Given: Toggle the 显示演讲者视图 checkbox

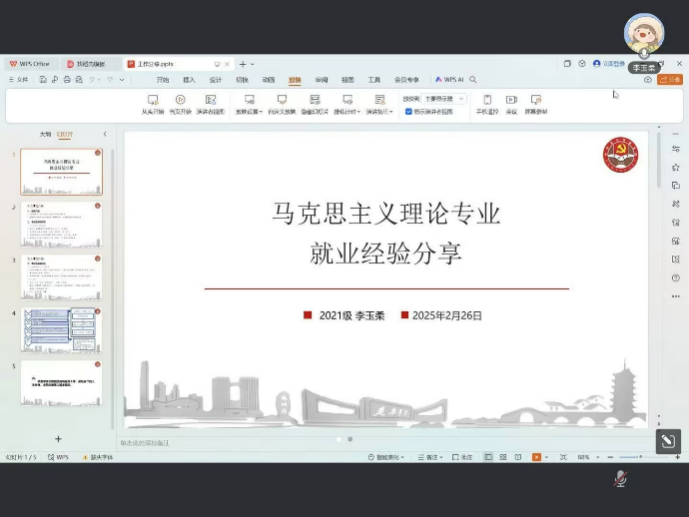Looking at the screenshot, I should pos(409,112).
